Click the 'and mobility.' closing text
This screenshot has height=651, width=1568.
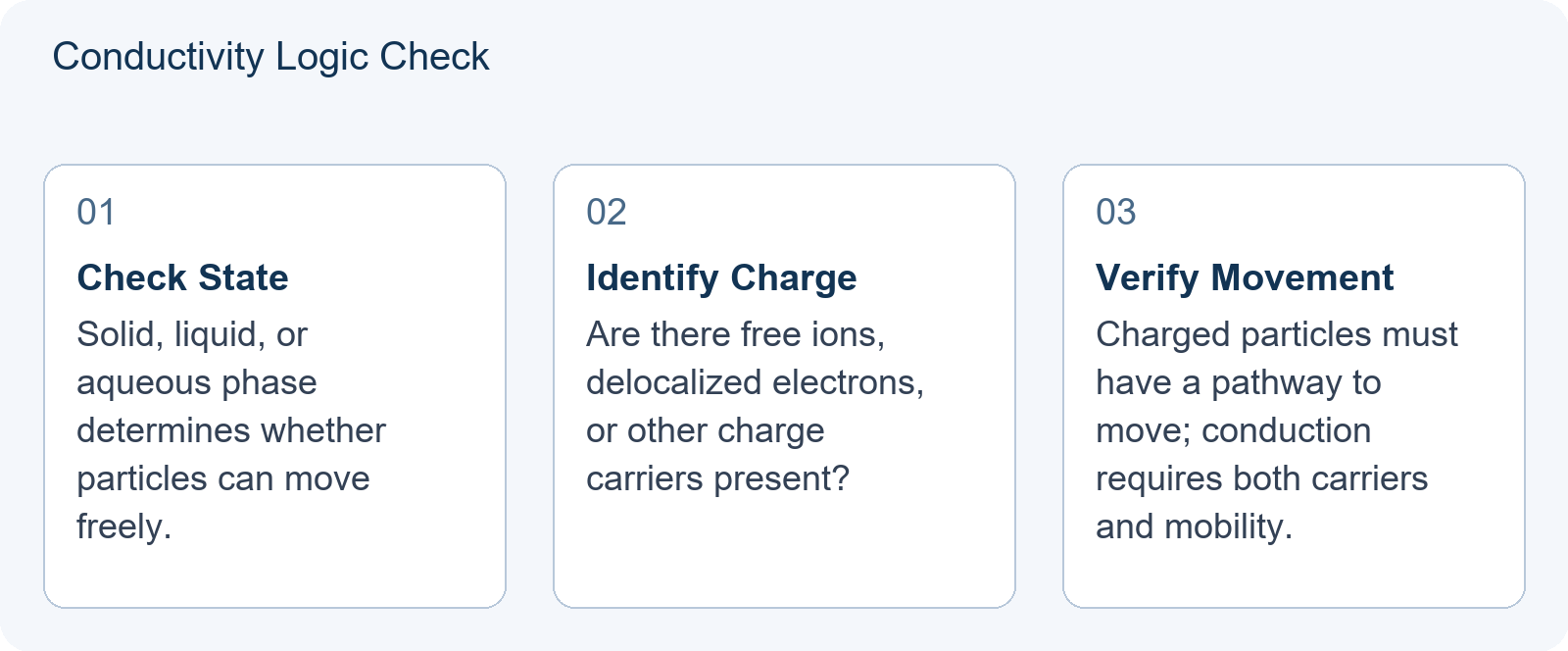(x=1194, y=526)
